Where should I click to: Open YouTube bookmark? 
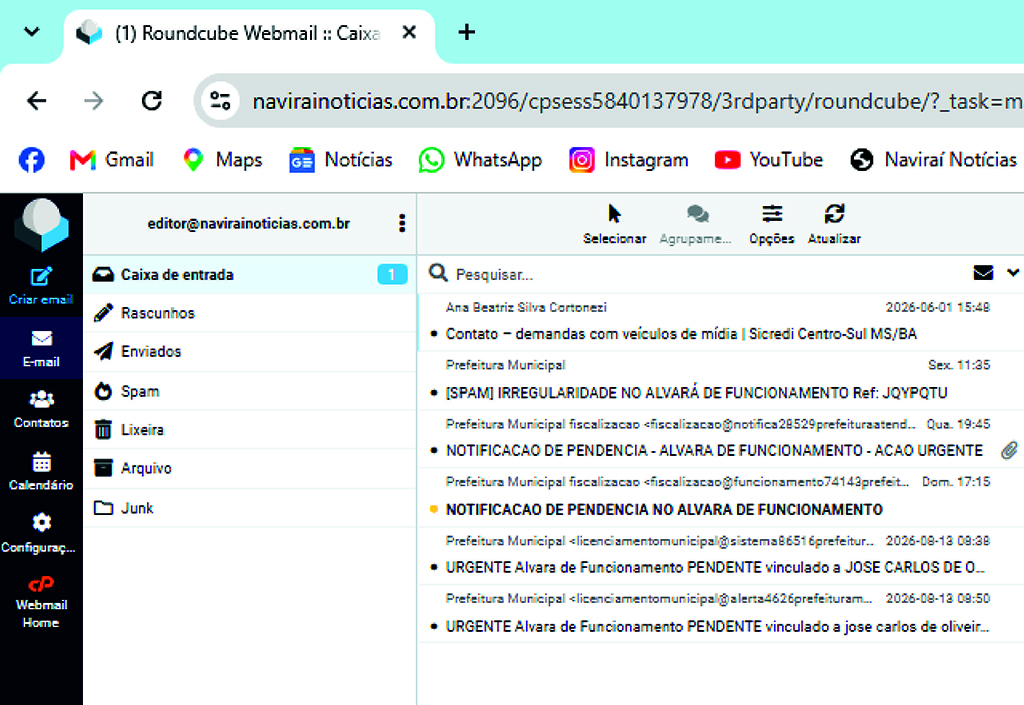coord(769,160)
